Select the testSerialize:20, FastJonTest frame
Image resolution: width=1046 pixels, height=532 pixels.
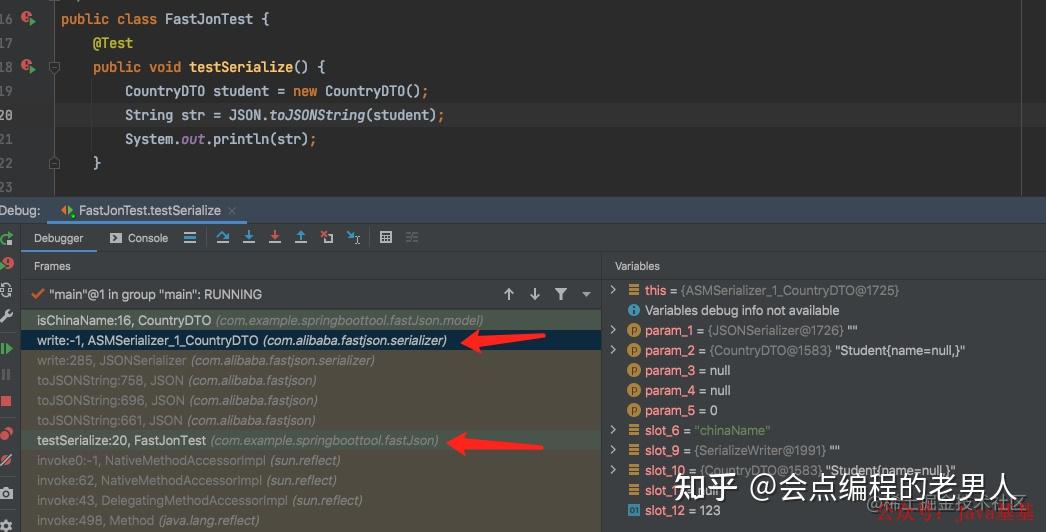click(311, 441)
